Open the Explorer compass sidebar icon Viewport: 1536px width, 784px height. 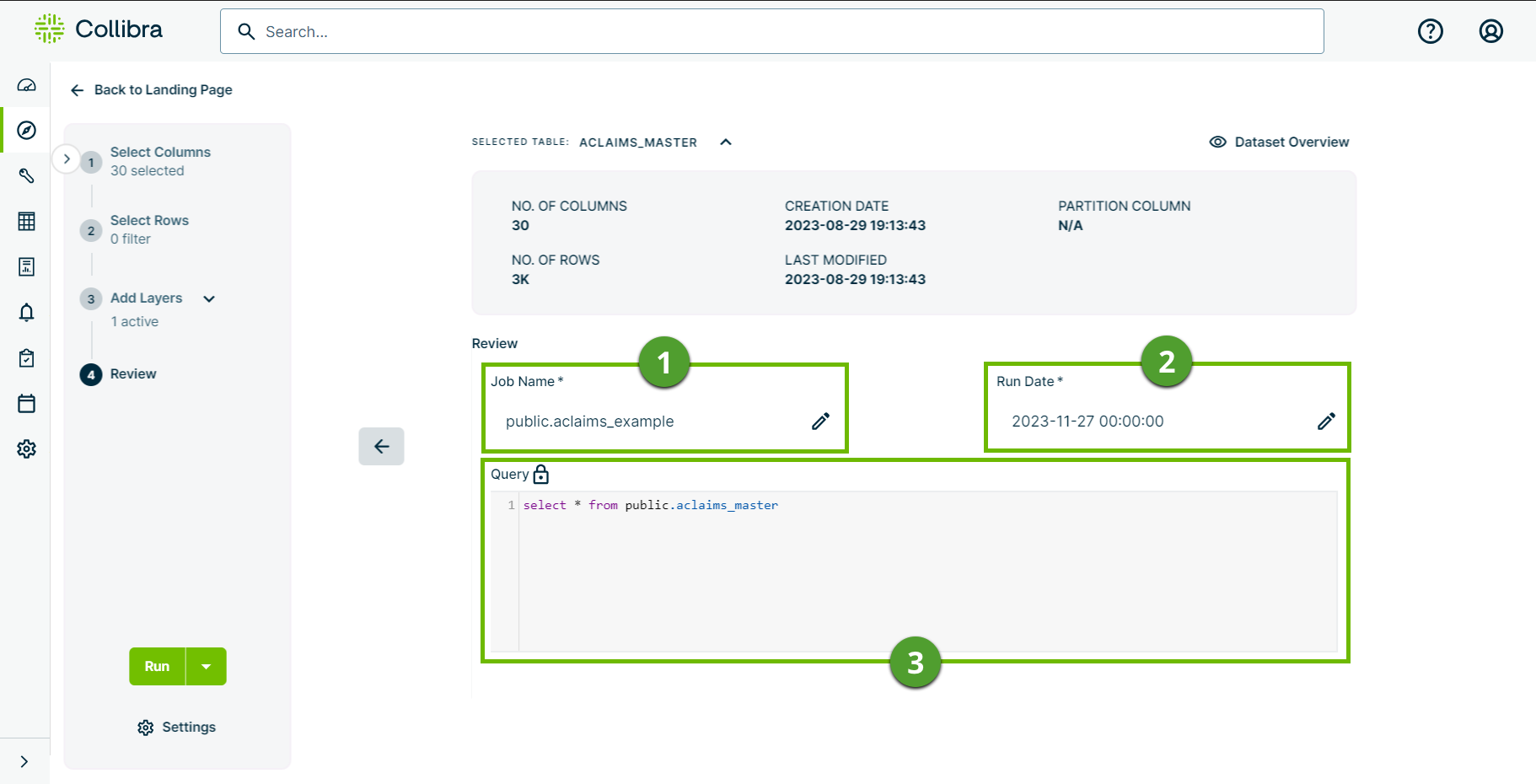pos(27,130)
